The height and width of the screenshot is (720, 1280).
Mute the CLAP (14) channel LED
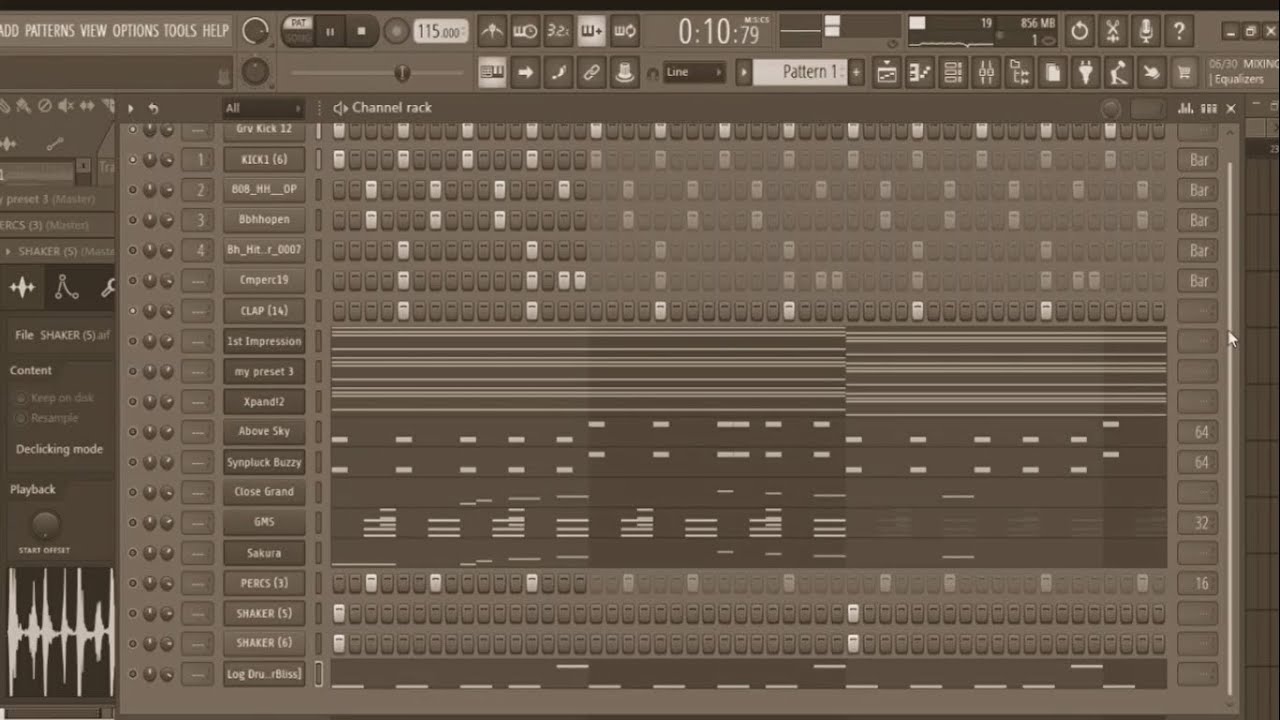tap(132, 310)
